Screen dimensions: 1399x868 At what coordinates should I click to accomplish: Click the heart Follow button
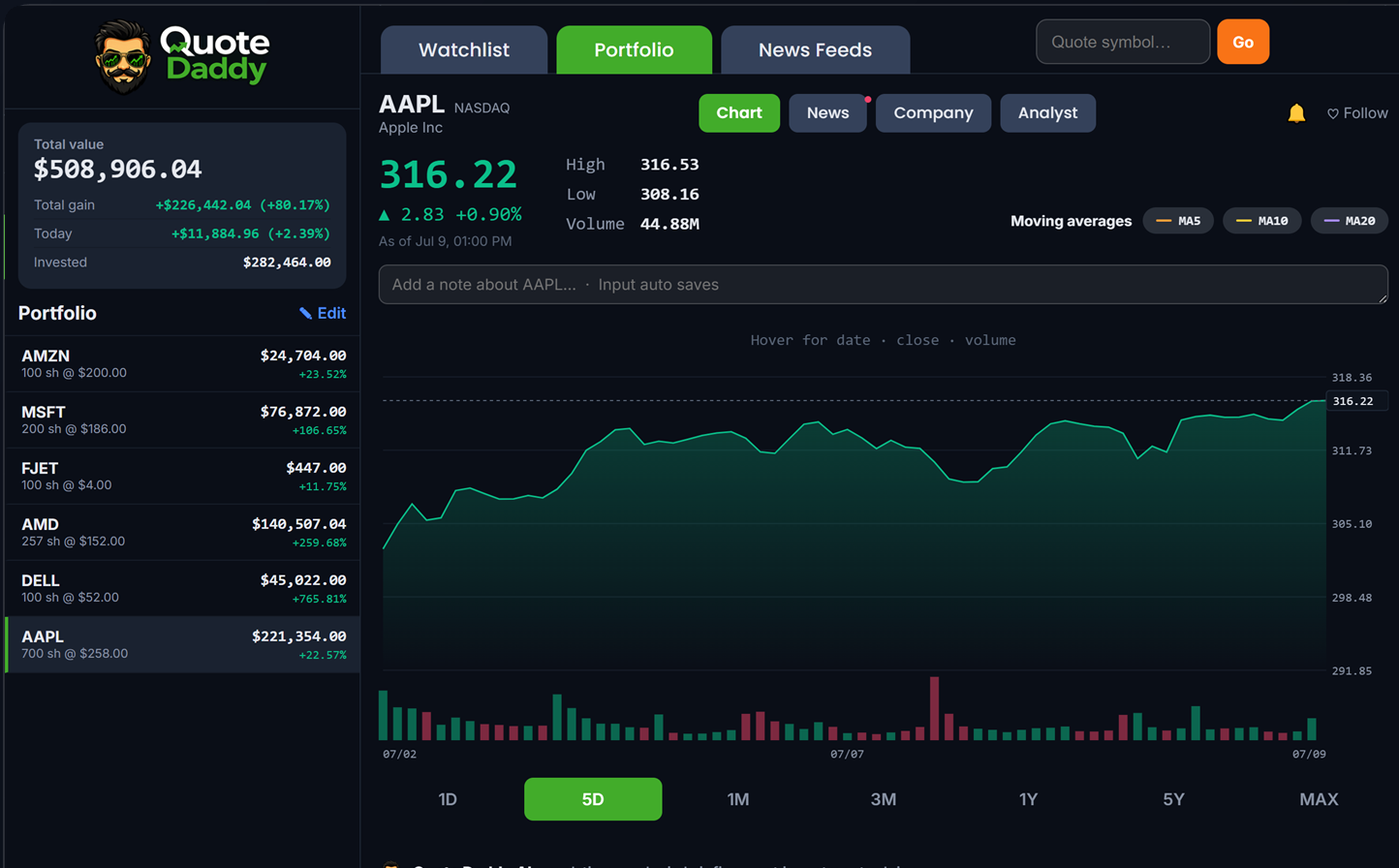(x=1356, y=113)
